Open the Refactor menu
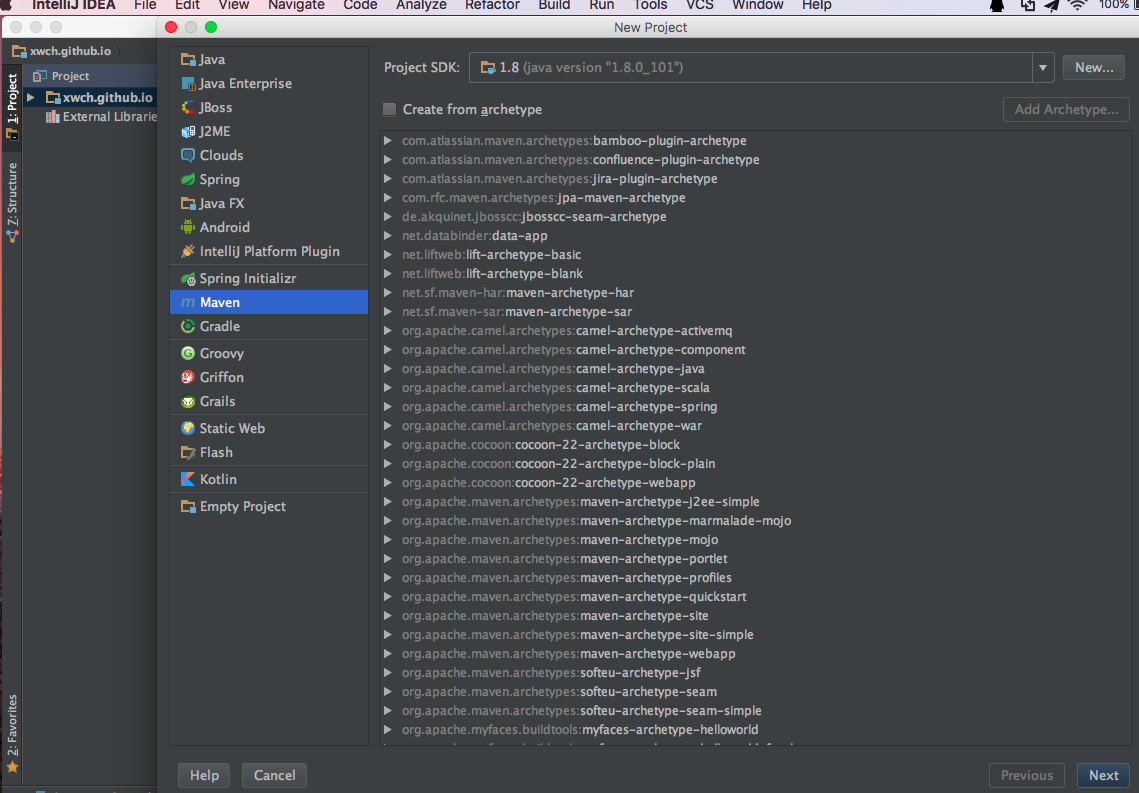This screenshot has width=1139, height=793. coord(492,5)
